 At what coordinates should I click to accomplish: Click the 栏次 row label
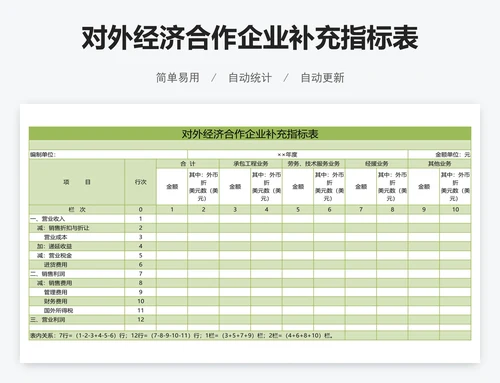(x=77, y=209)
